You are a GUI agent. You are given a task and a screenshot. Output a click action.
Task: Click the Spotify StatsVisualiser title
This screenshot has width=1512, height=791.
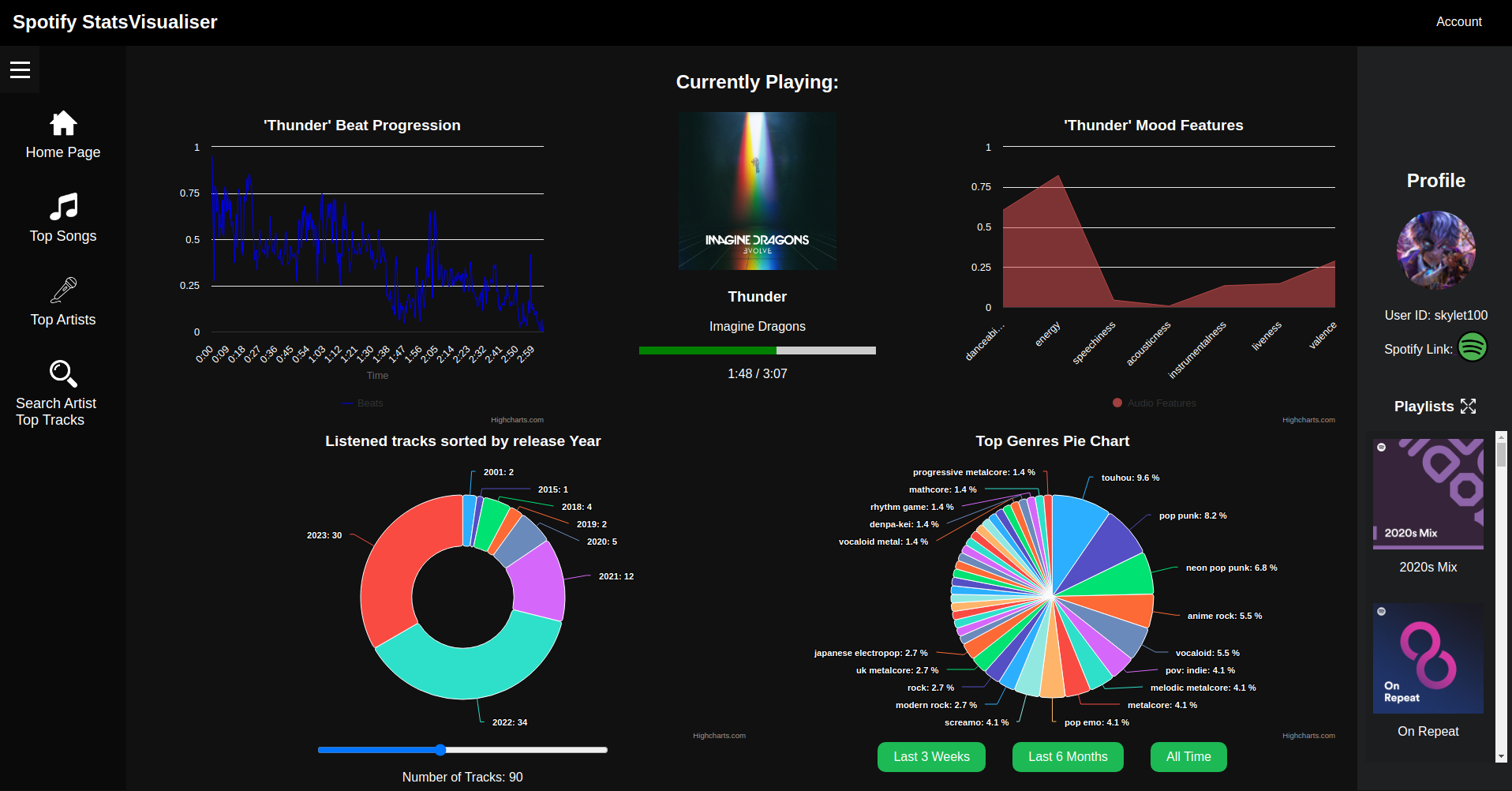[115, 22]
